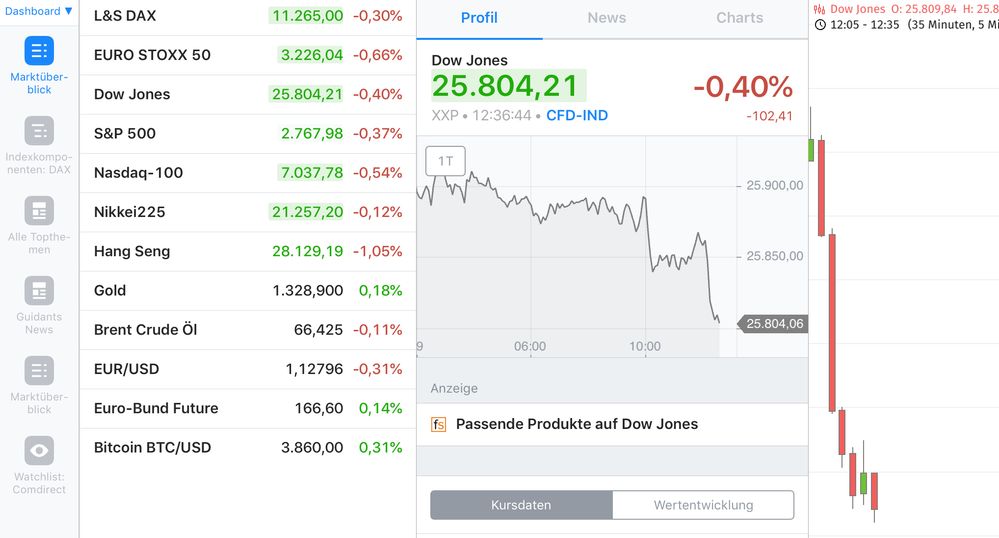Select the Profil tab
This screenshot has height=538, width=999.
pyautogui.click(x=479, y=18)
